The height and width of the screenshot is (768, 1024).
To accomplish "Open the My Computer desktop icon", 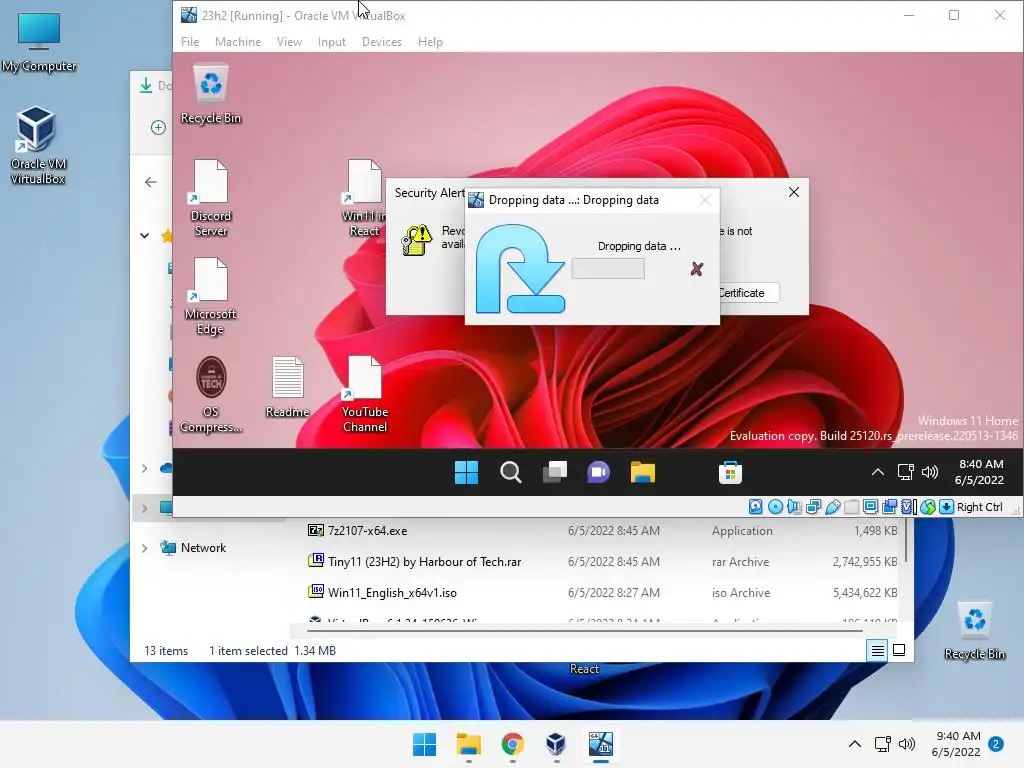I will (x=39, y=43).
